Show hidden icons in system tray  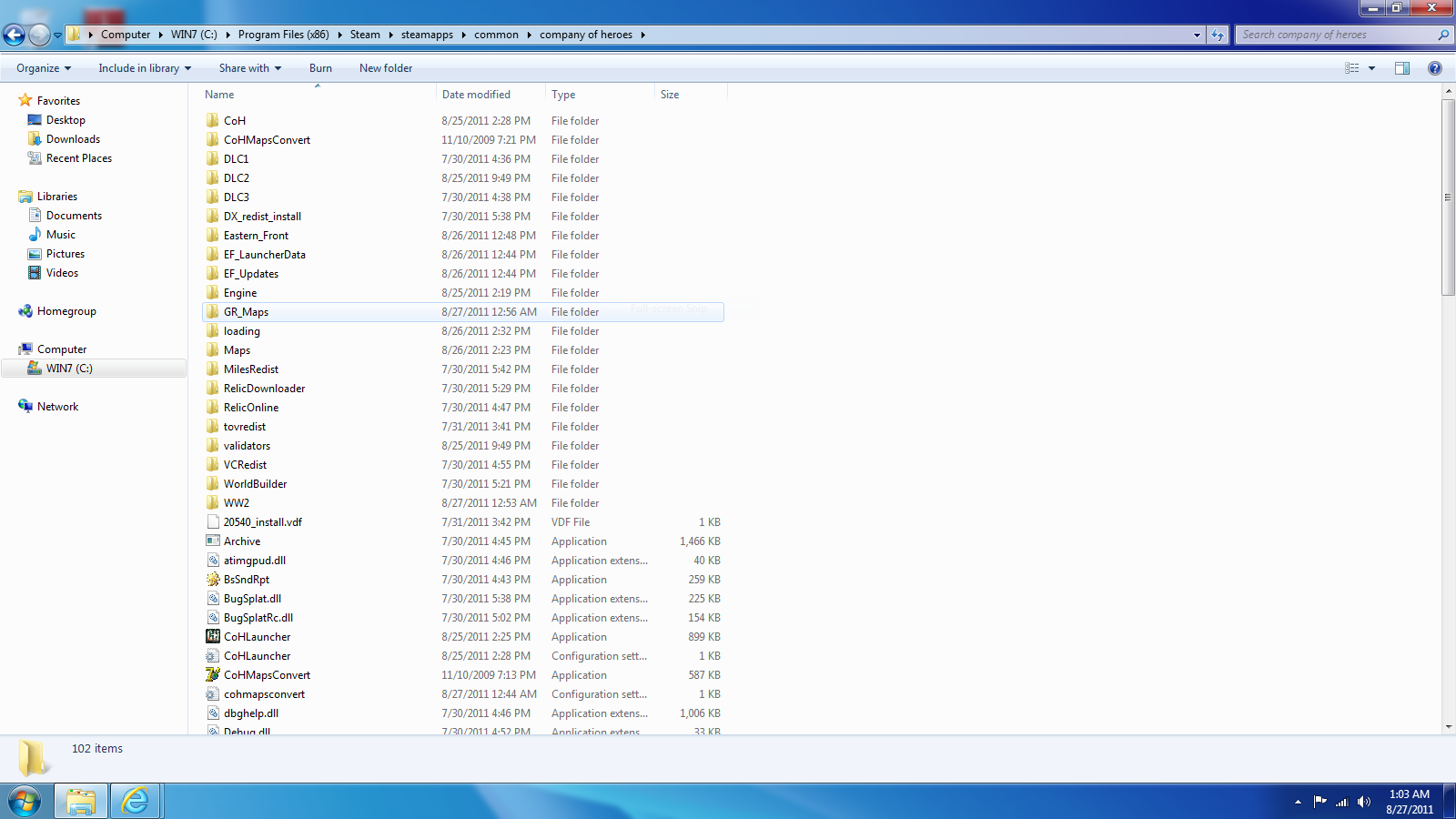(1298, 802)
